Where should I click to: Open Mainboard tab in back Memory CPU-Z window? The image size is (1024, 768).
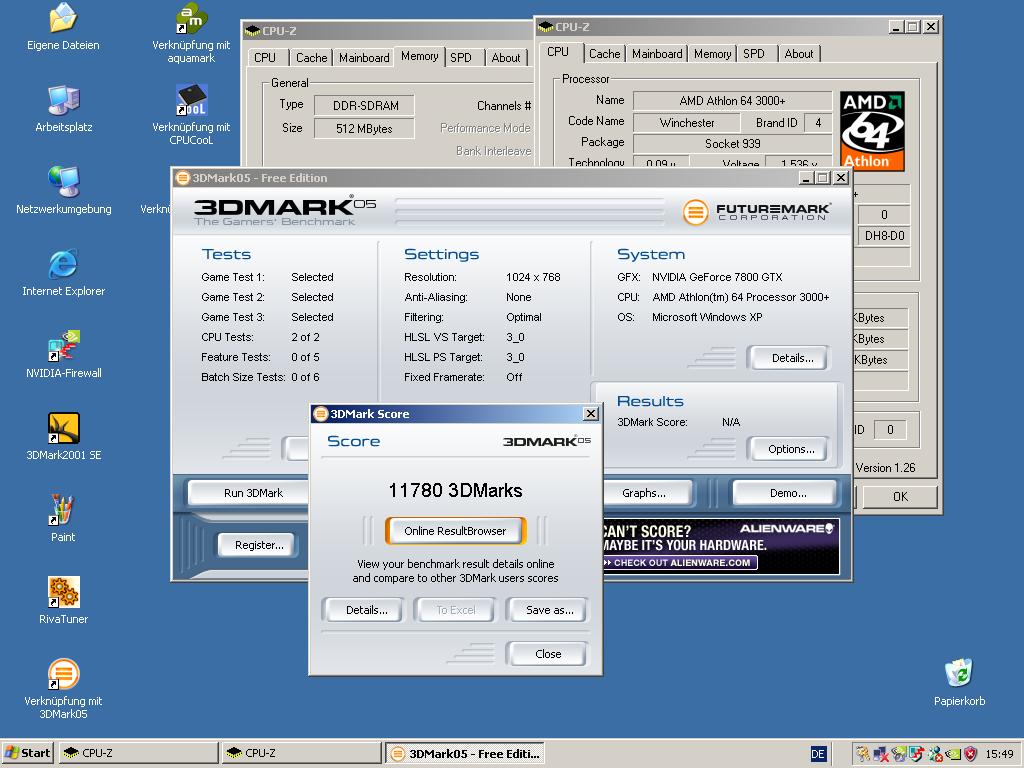pos(364,57)
